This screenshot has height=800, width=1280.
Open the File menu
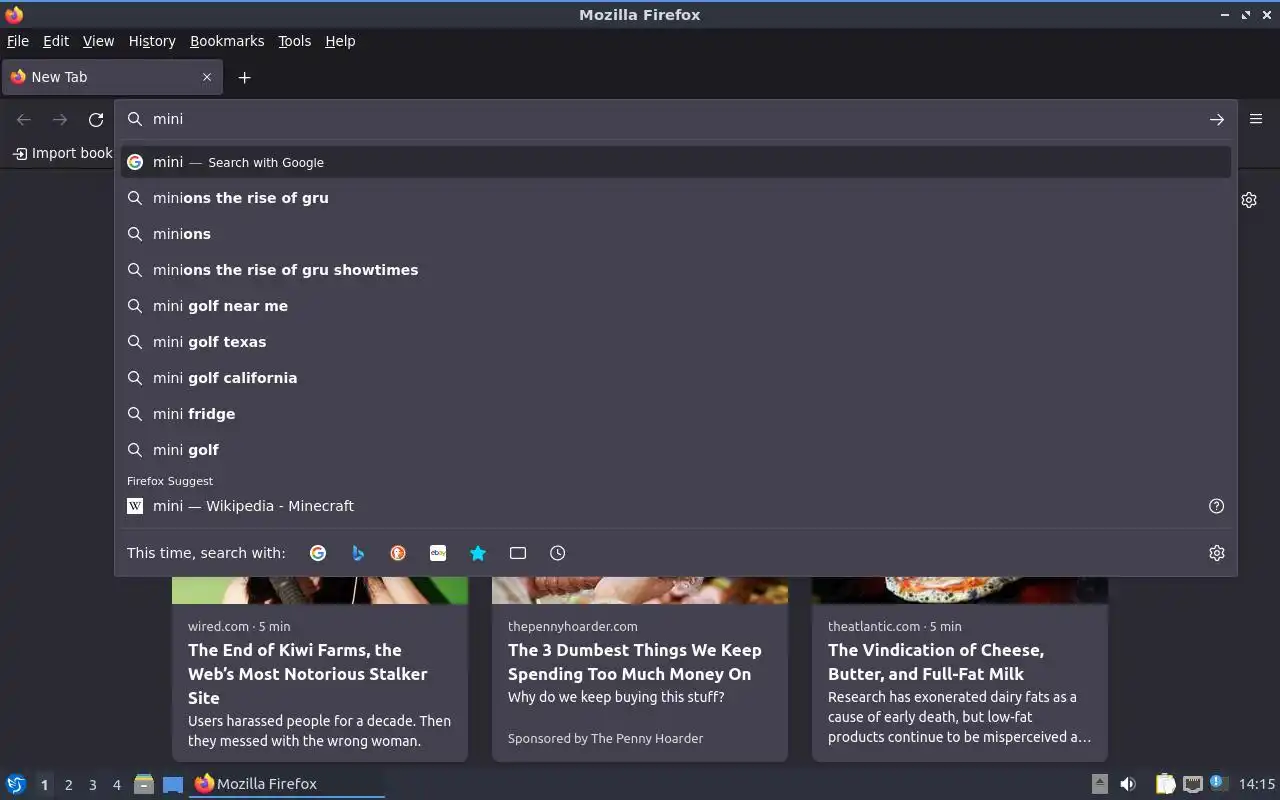click(18, 41)
